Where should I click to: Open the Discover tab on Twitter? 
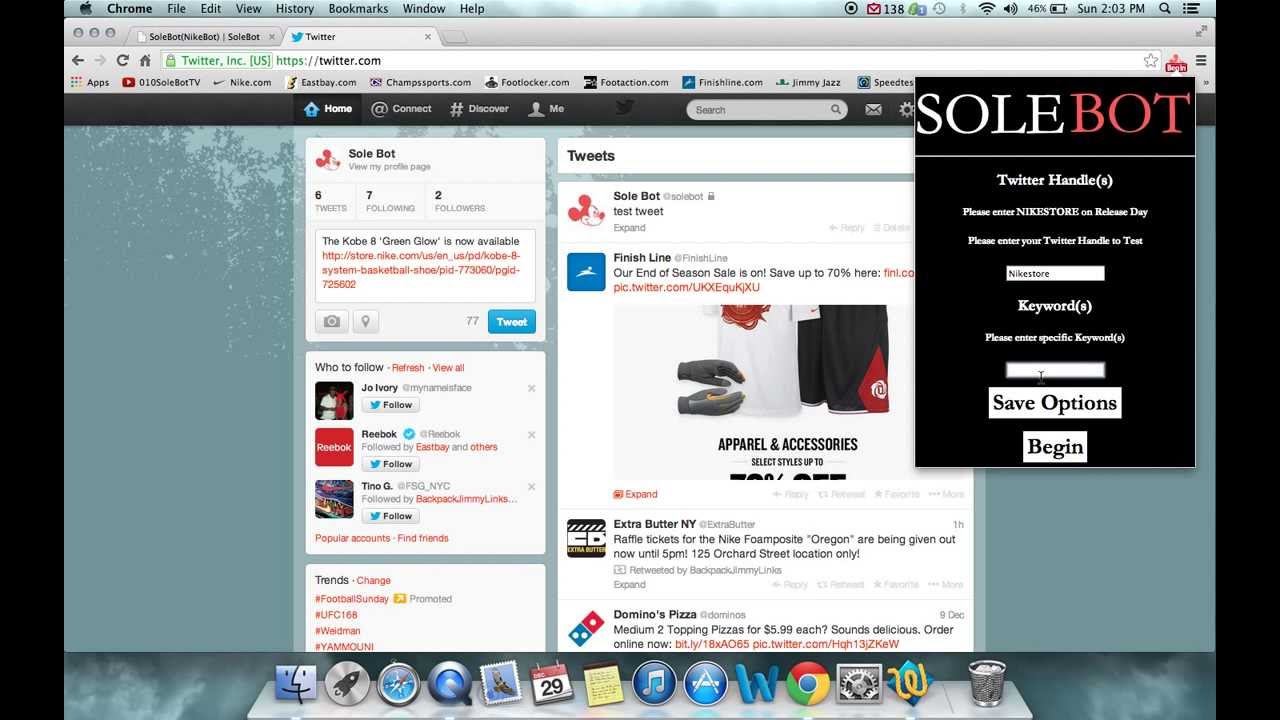coord(479,109)
